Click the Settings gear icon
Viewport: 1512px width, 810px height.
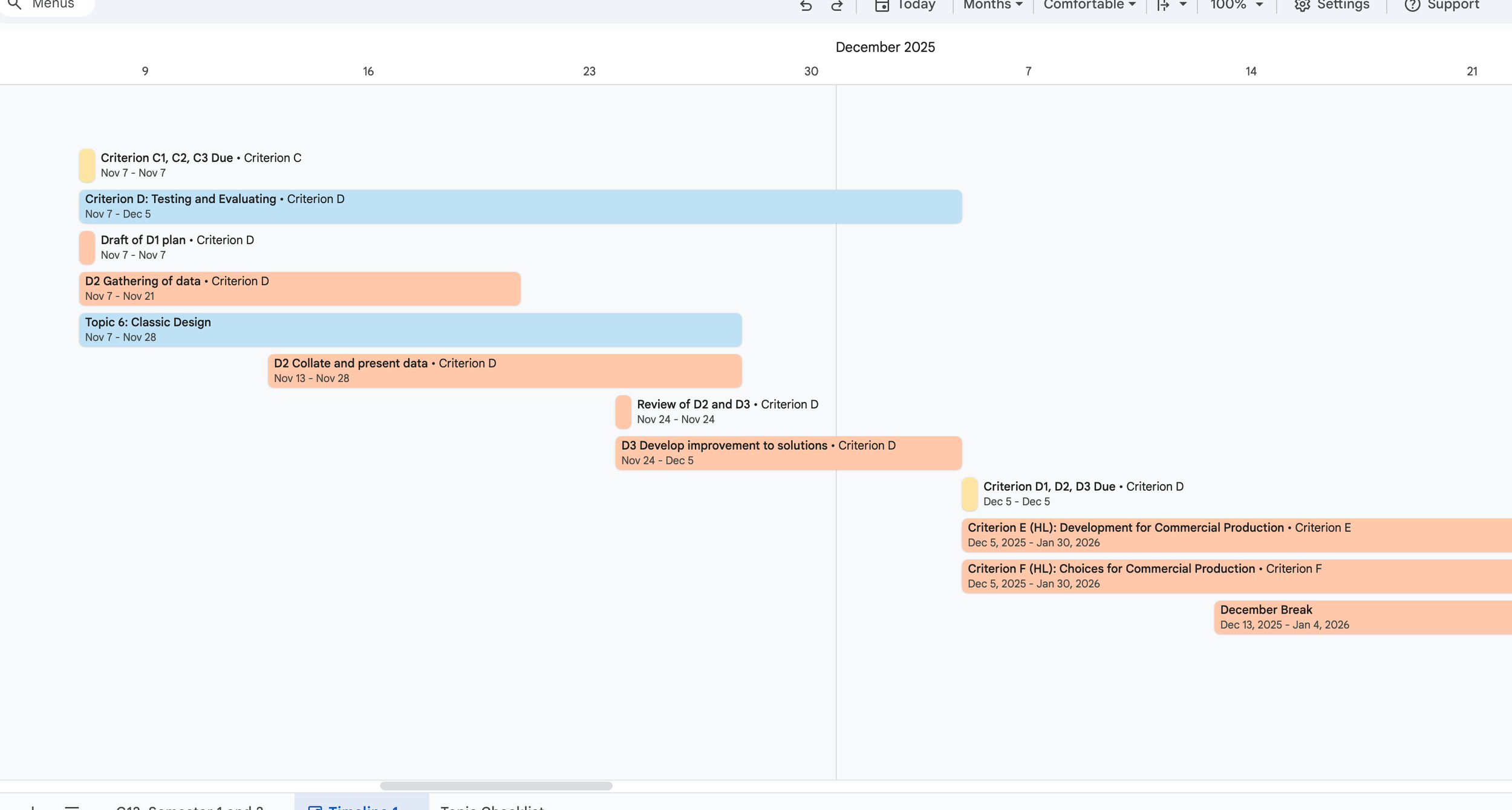pos(1302,5)
